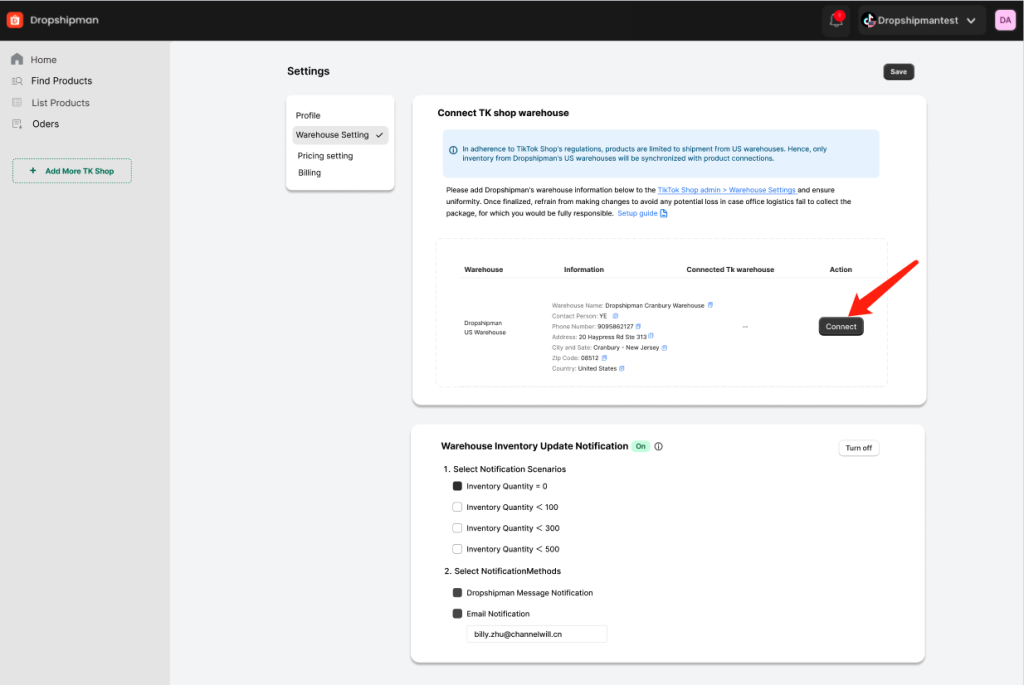Turn off warehouse inventory notification
The image size is (1024, 685).
[858, 448]
